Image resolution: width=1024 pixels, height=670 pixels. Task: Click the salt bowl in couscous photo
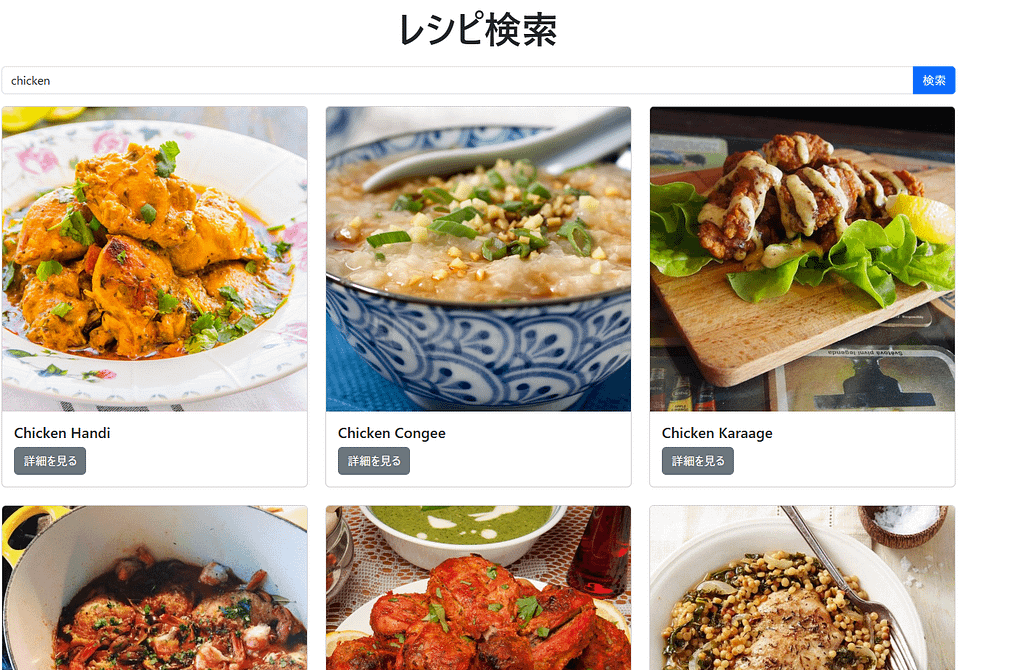[x=904, y=524]
